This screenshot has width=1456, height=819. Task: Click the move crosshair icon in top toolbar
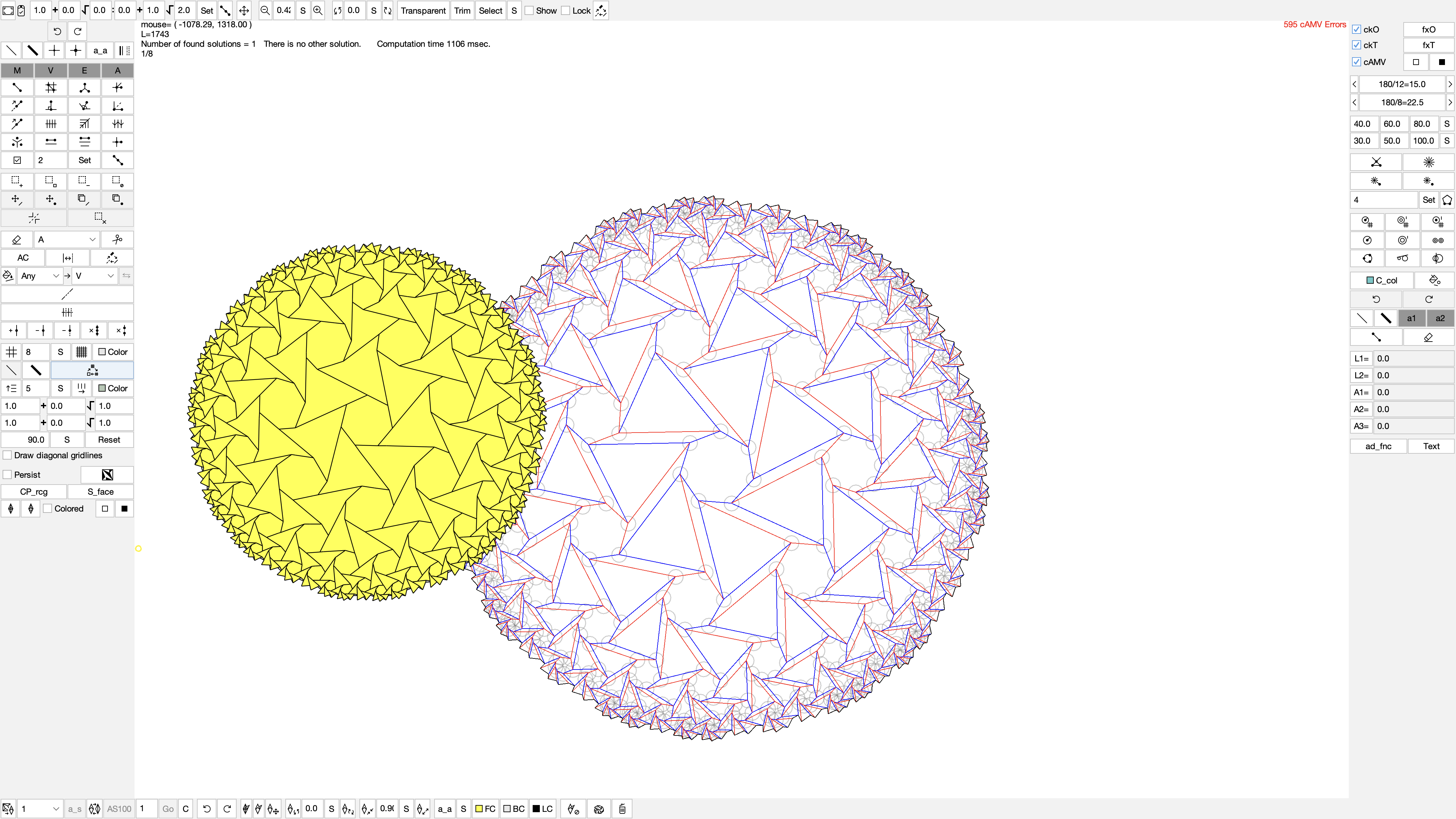(x=244, y=10)
